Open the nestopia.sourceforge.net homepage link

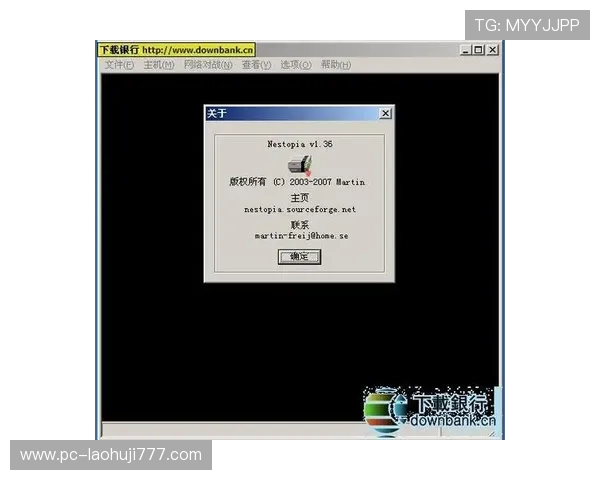point(299,210)
